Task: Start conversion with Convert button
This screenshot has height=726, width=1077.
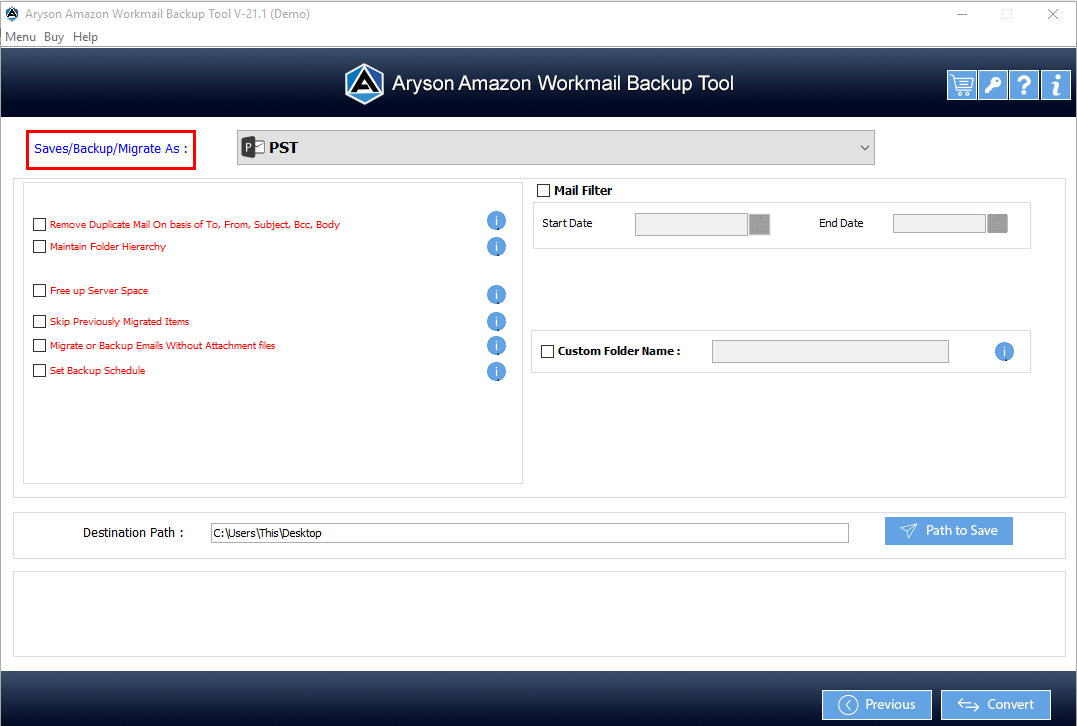Action: click(995, 705)
